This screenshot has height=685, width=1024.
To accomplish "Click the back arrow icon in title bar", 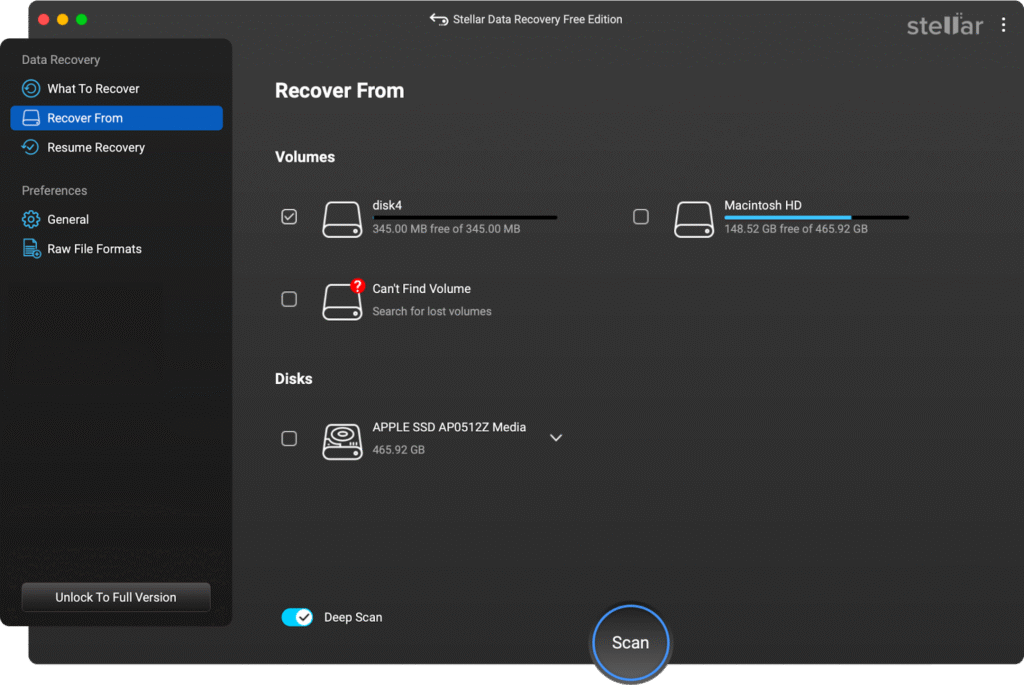I will point(438,19).
